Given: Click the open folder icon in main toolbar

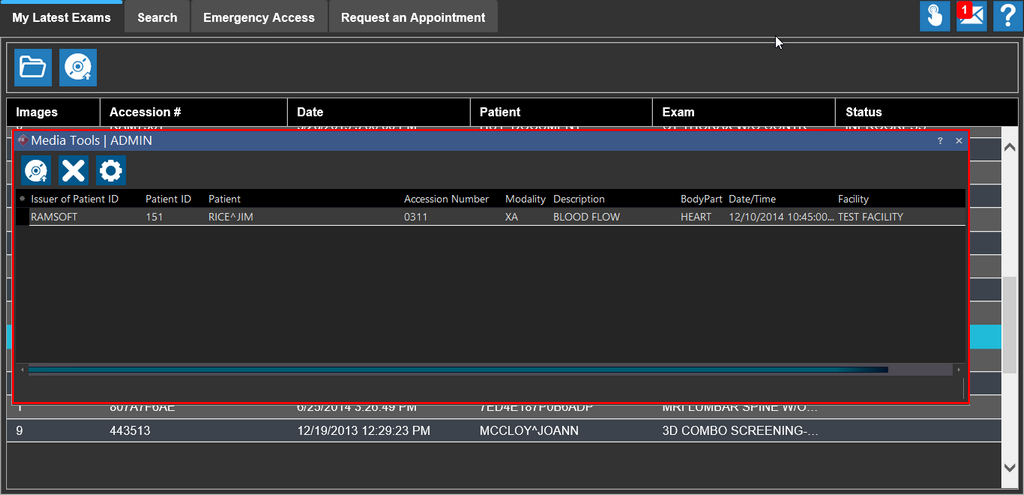Looking at the screenshot, I should coord(33,67).
